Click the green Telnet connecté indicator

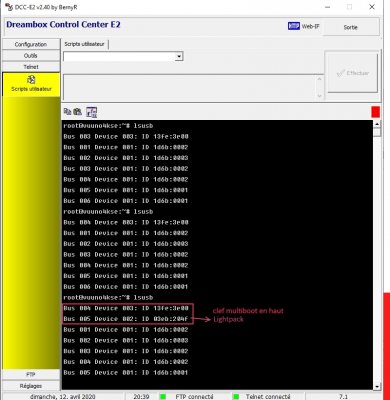(x=236, y=397)
